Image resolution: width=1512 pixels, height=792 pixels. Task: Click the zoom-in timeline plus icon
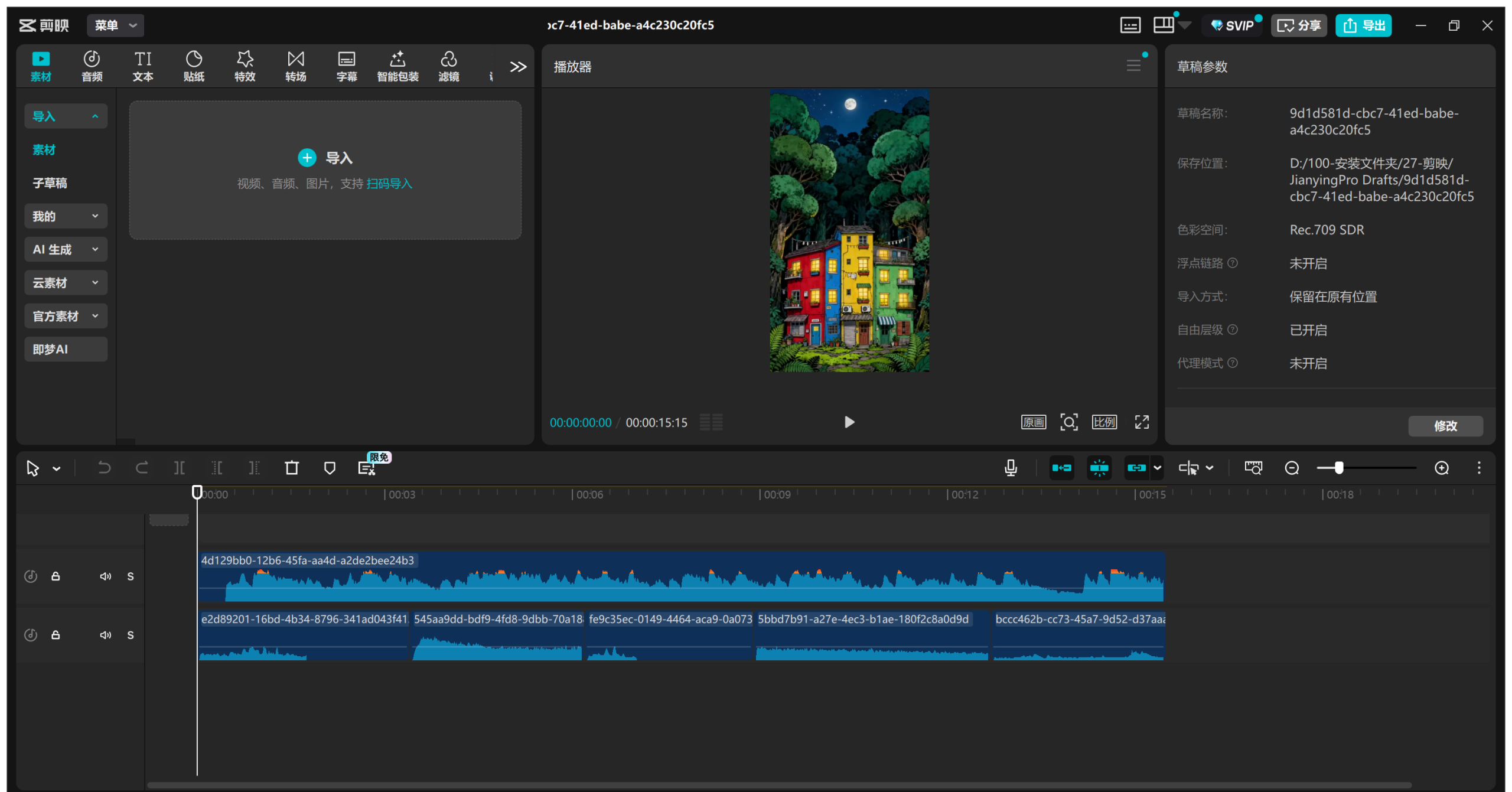tap(1442, 468)
